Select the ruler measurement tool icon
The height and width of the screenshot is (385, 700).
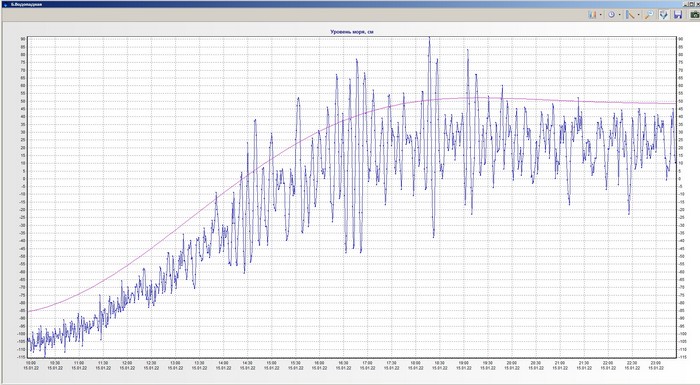(x=630, y=15)
